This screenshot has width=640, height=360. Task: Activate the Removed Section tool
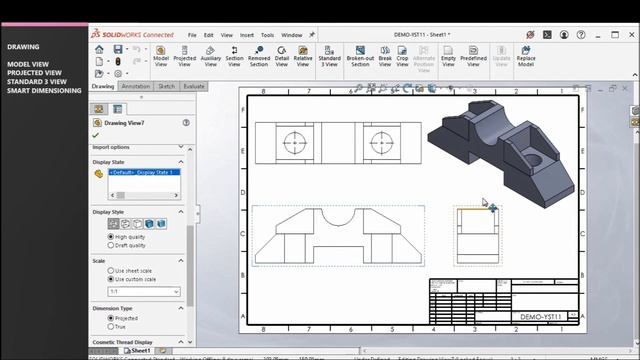pos(259,56)
